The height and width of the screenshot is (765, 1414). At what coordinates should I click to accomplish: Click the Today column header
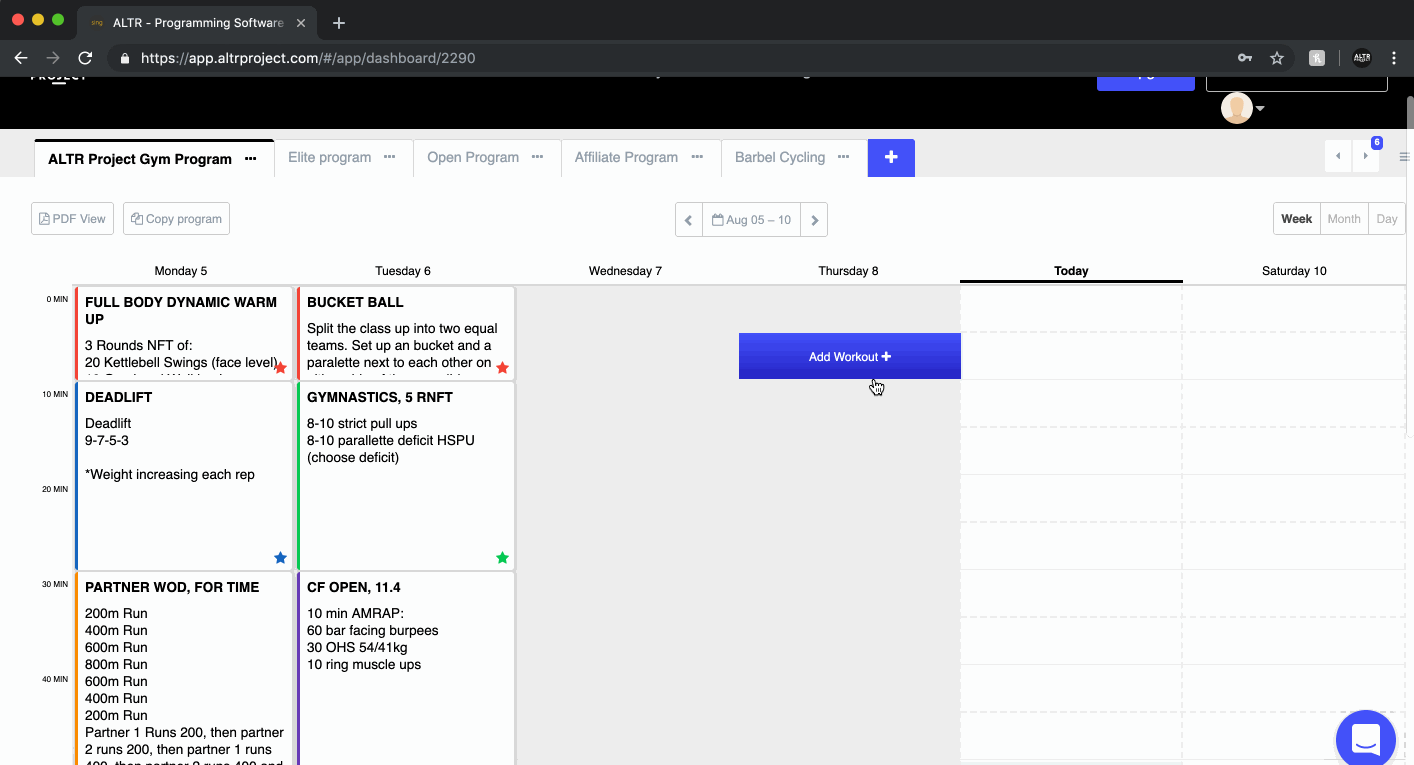pos(1071,271)
